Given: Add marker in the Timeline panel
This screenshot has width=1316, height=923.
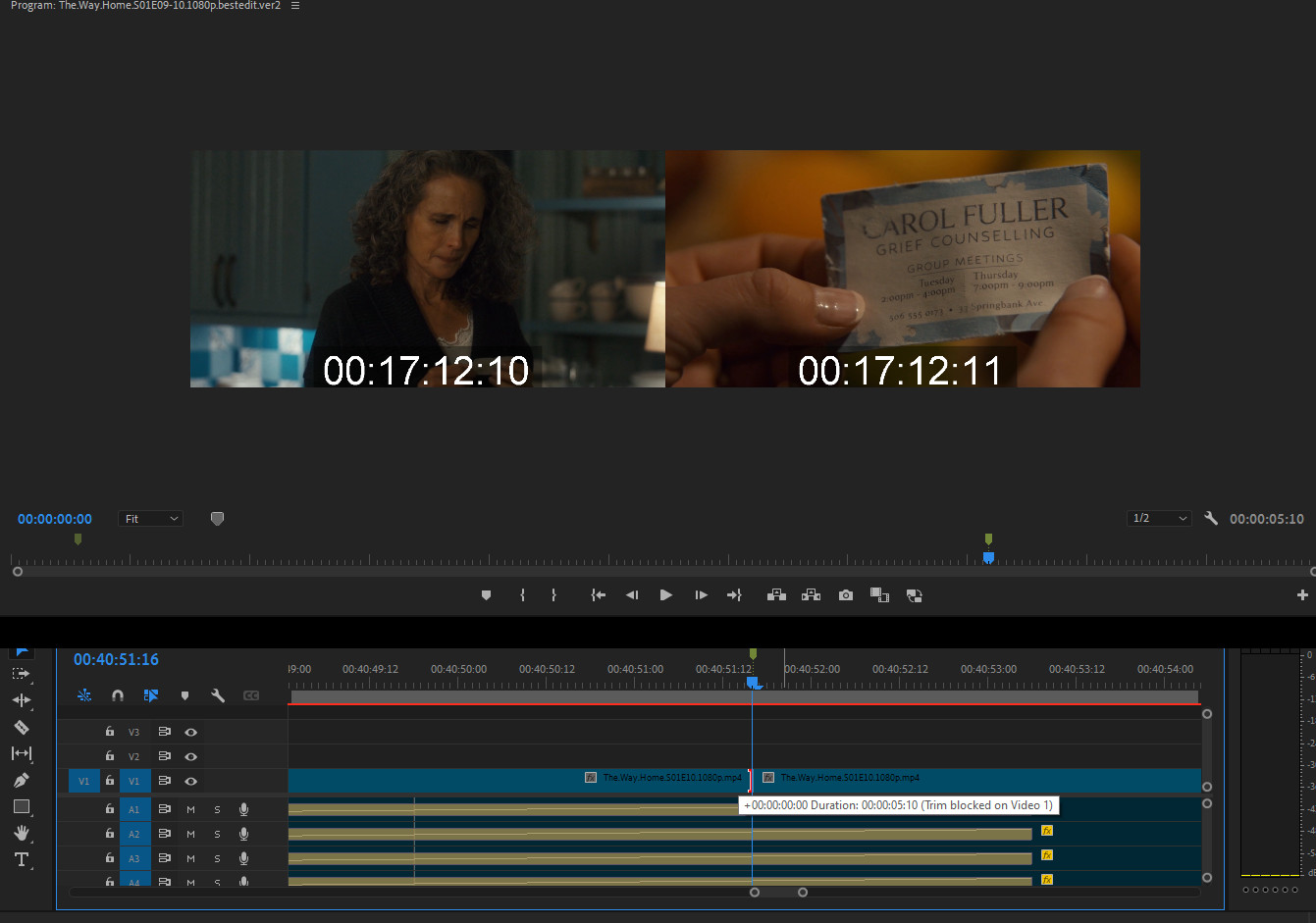Looking at the screenshot, I should (184, 695).
